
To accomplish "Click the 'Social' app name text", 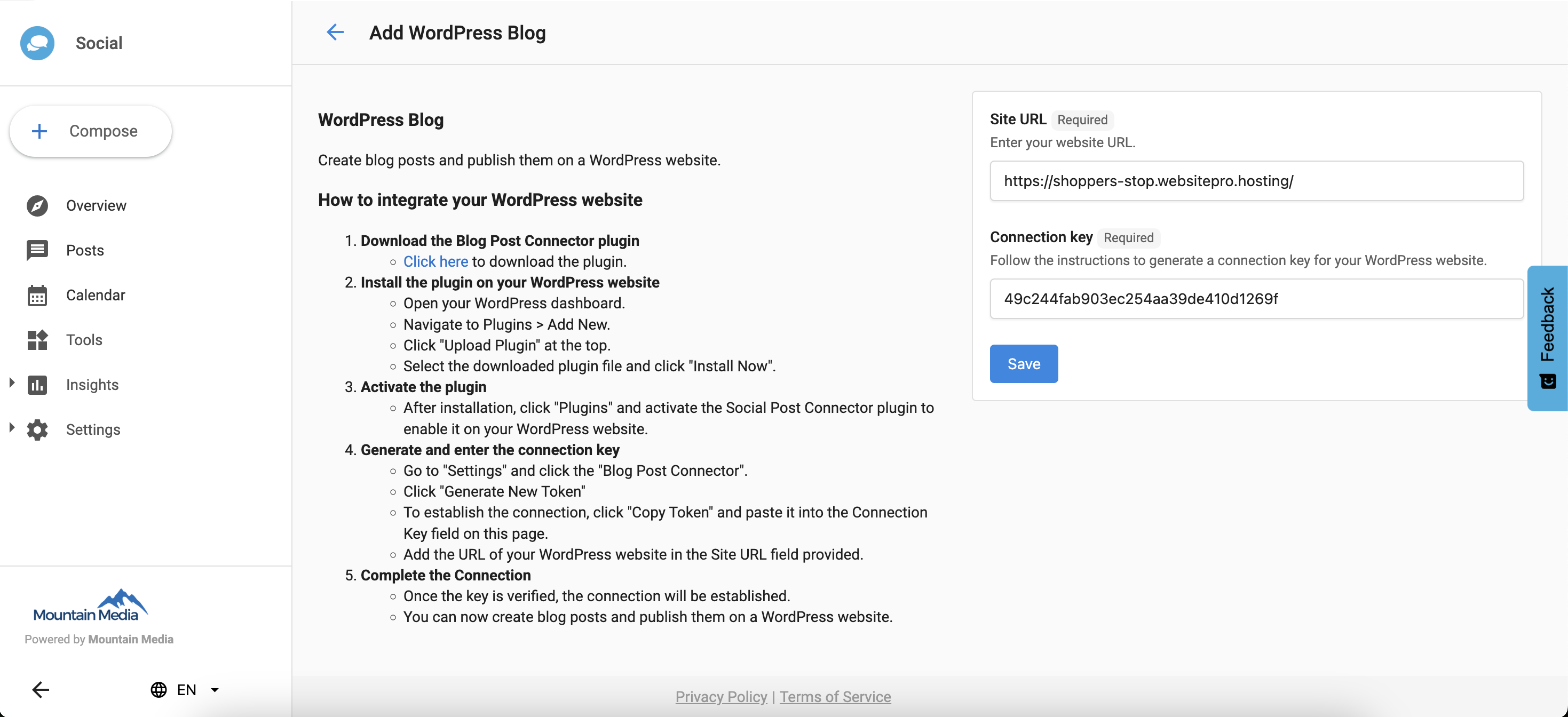I will (99, 43).
